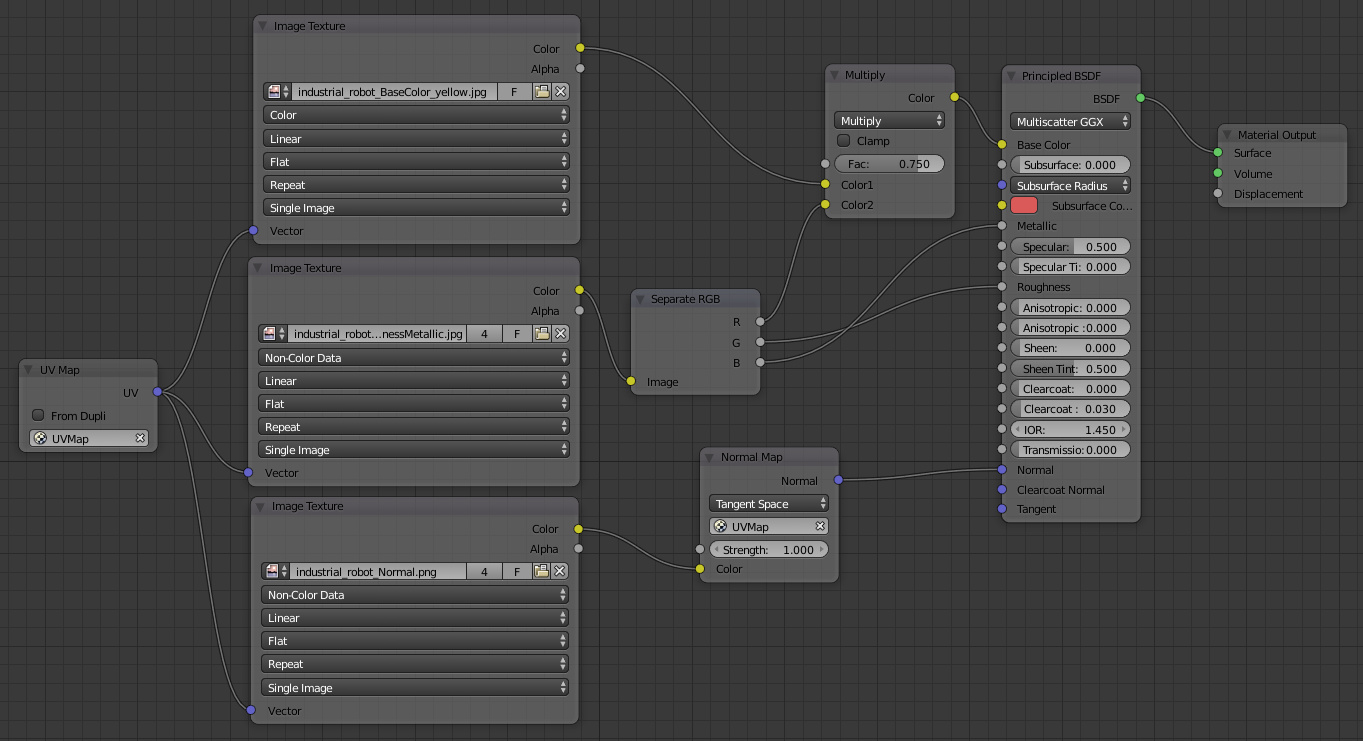The image size is (1363, 741).
Task: Collapse the UV Map node
Action: [x=30, y=370]
